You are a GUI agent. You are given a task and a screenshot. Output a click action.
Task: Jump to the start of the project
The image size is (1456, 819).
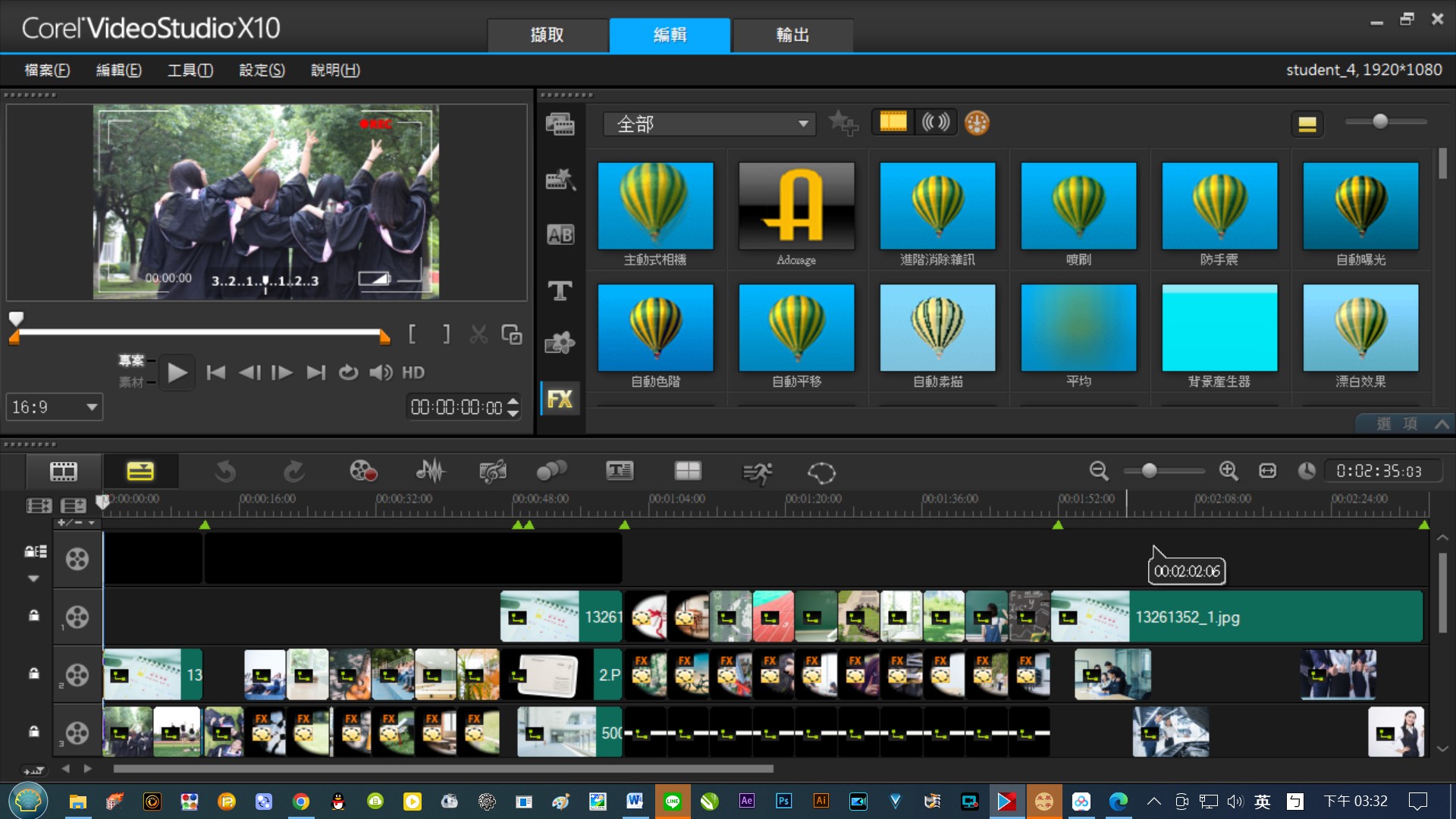(216, 372)
